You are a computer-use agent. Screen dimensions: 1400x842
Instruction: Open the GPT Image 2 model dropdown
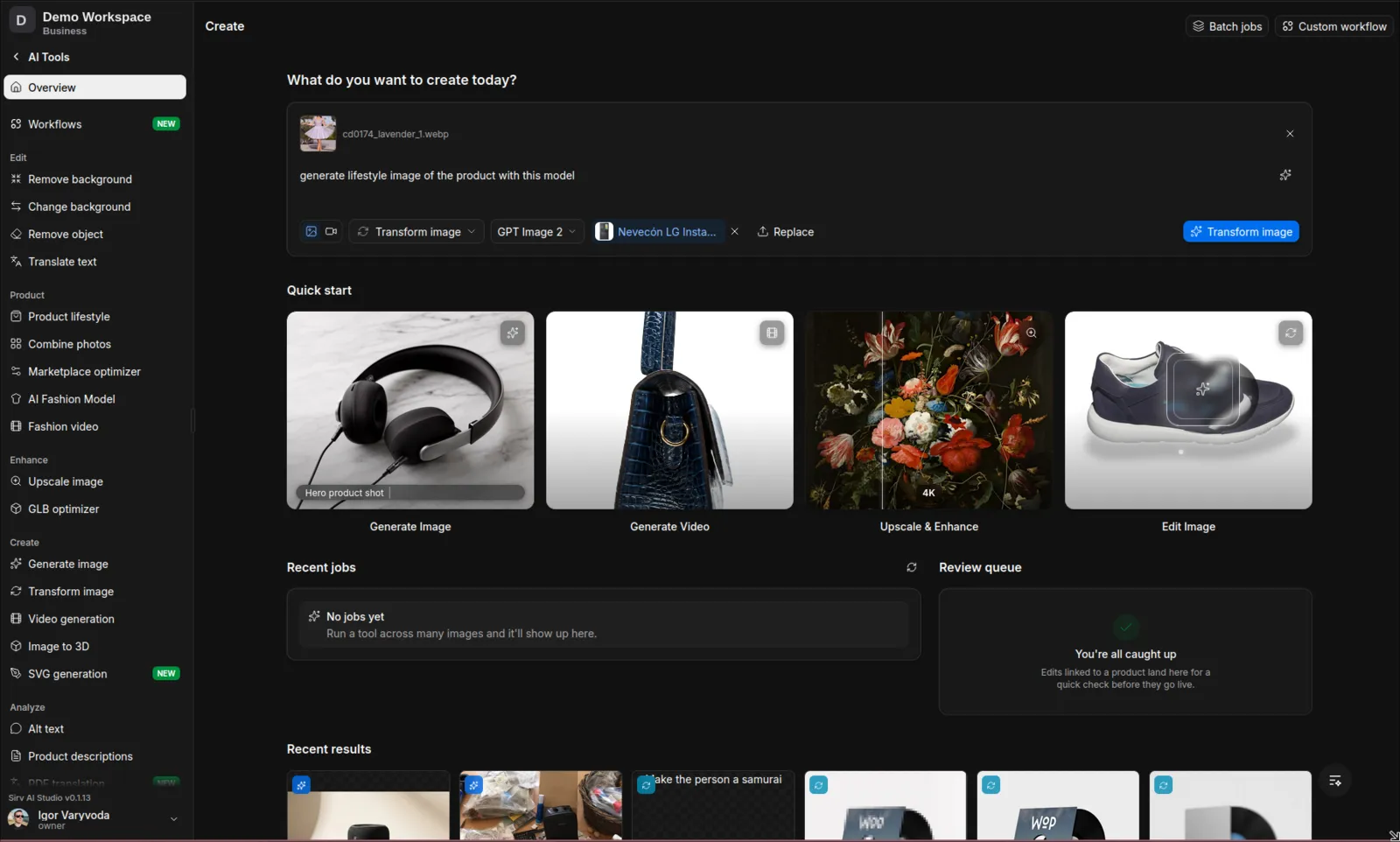(x=536, y=232)
